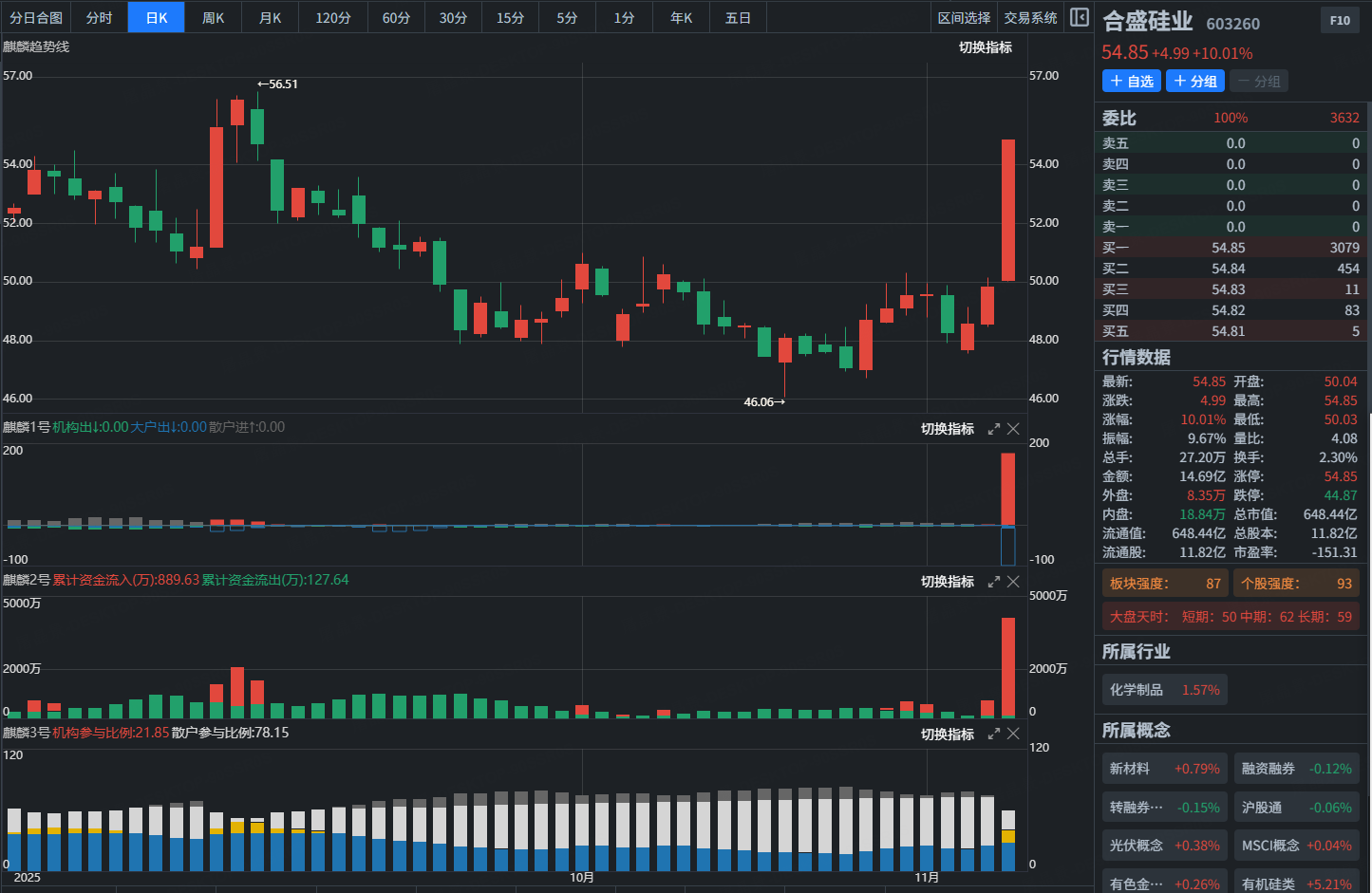Close the 麒麟3号 participation panel
The width and height of the screenshot is (1372, 893).
[1013, 735]
